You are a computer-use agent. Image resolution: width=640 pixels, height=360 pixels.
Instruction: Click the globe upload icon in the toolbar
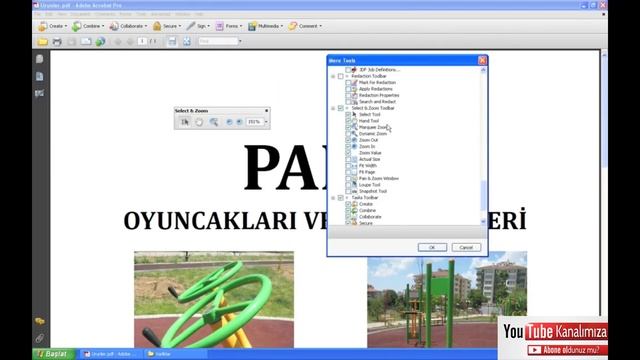coord(100,41)
